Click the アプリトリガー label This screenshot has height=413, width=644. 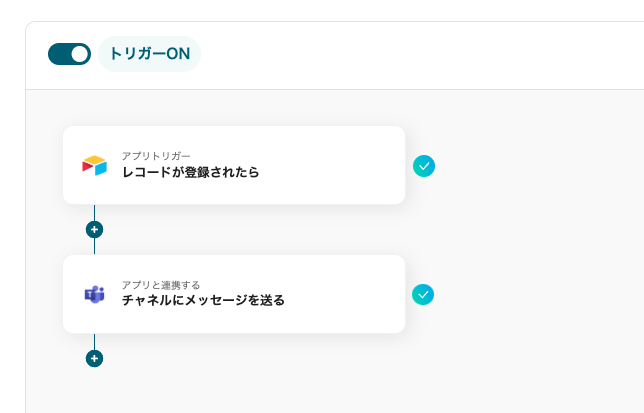[x=156, y=156]
